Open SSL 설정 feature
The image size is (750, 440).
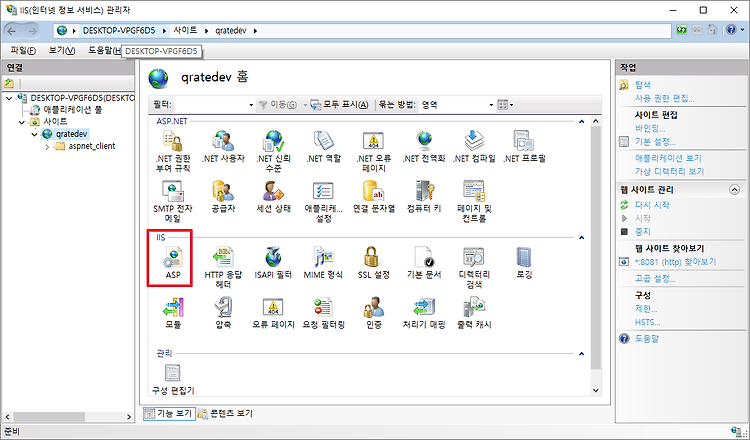coord(374,263)
